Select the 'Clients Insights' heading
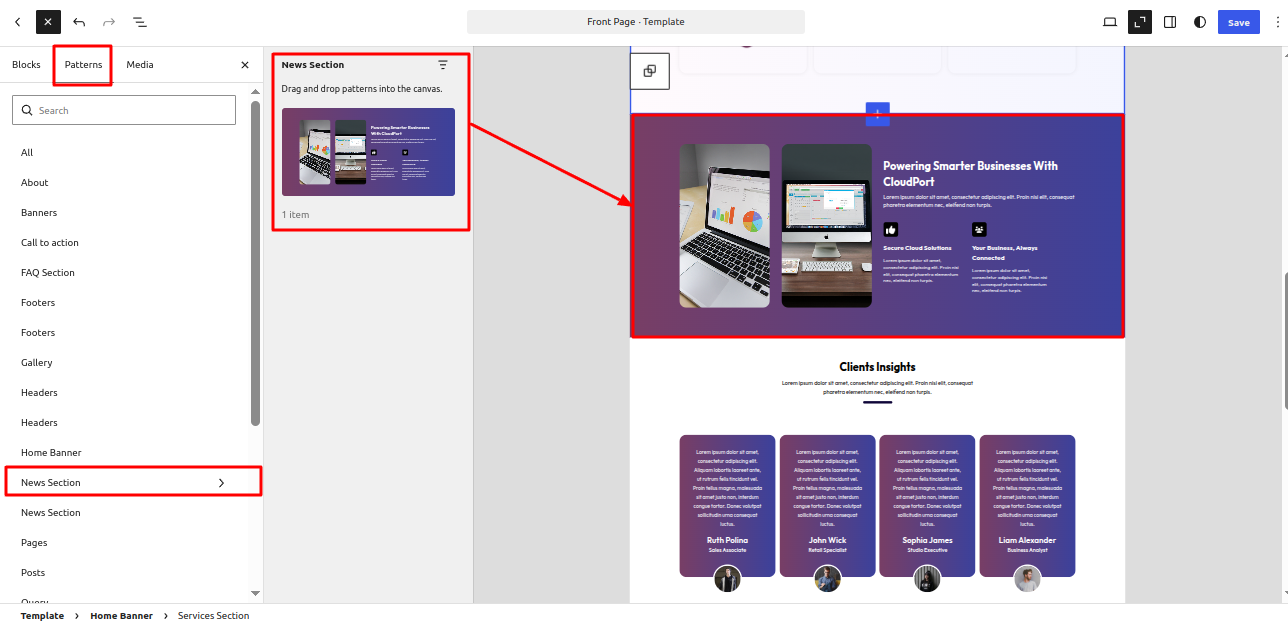This screenshot has height=628, width=1288. (877, 367)
